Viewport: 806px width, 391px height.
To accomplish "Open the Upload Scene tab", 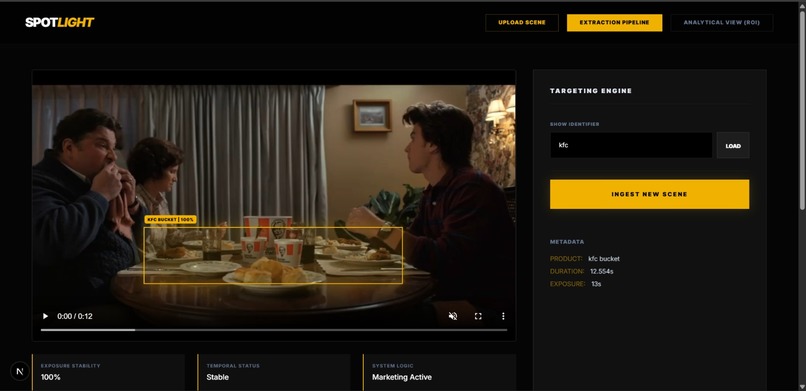I will point(522,23).
